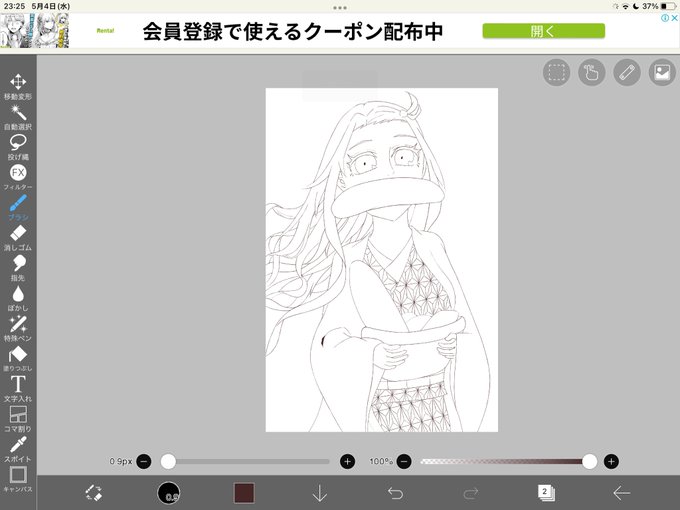The width and height of the screenshot is (680, 510).
Task: Tap the Wi-Fi status icon
Action: tap(625, 6)
